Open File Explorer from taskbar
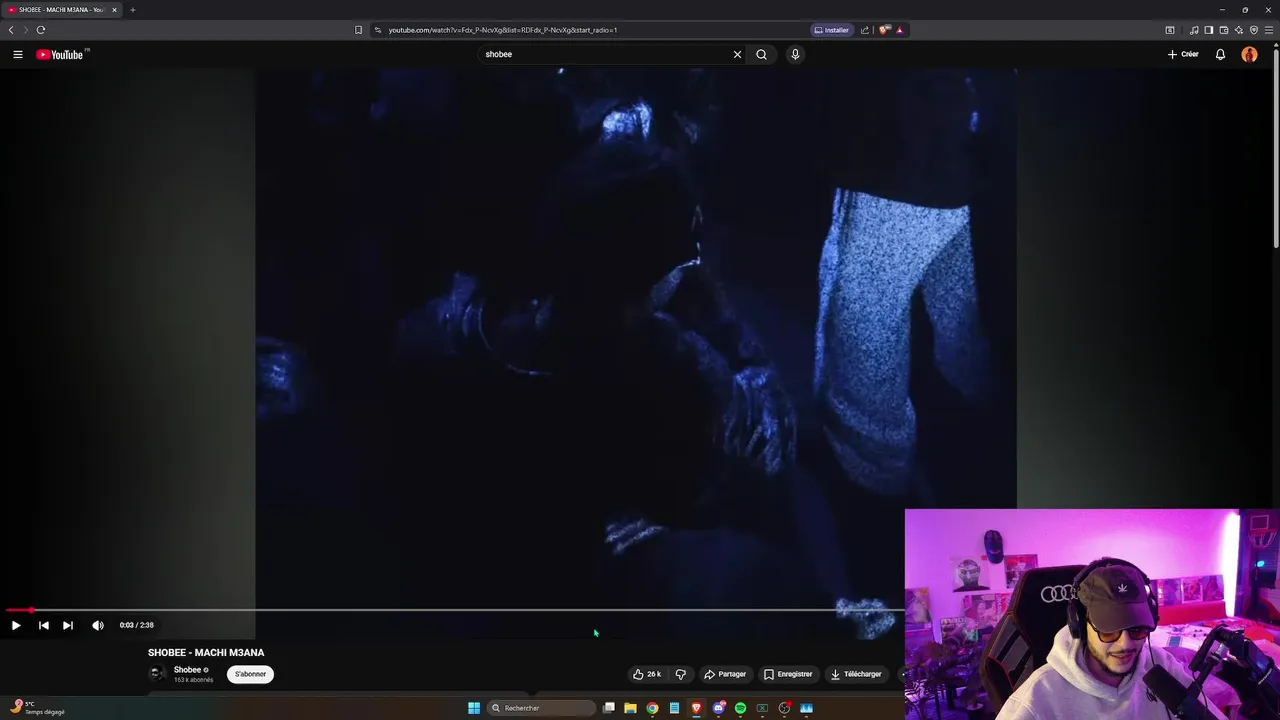This screenshot has width=1280, height=720. tap(630, 708)
